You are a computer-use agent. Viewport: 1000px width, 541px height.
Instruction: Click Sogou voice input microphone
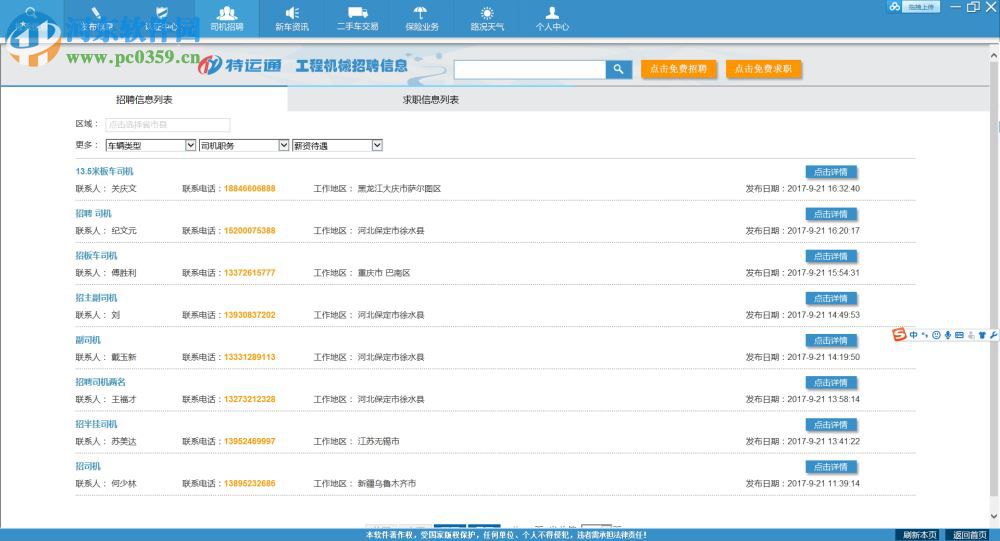(948, 335)
